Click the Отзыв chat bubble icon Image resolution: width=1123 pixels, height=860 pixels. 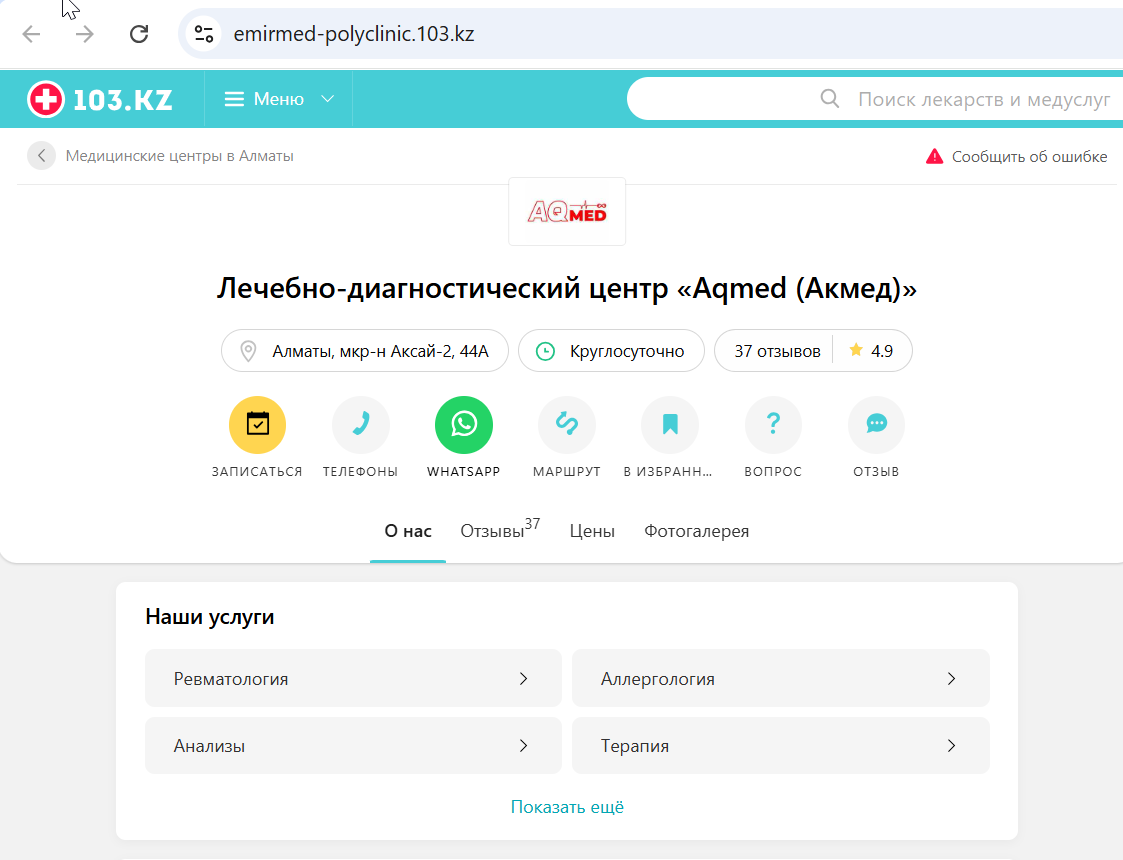[x=877, y=425]
